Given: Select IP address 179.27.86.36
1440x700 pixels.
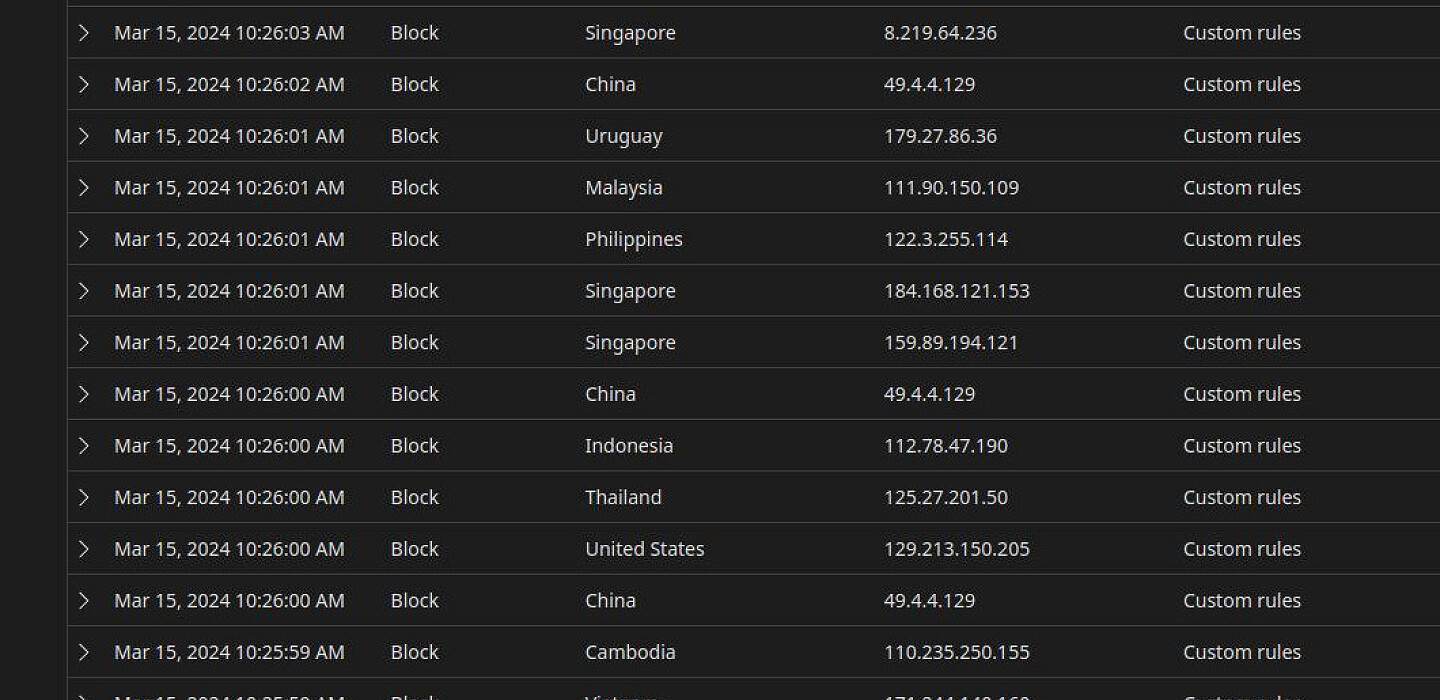Looking at the screenshot, I should point(940,136).
